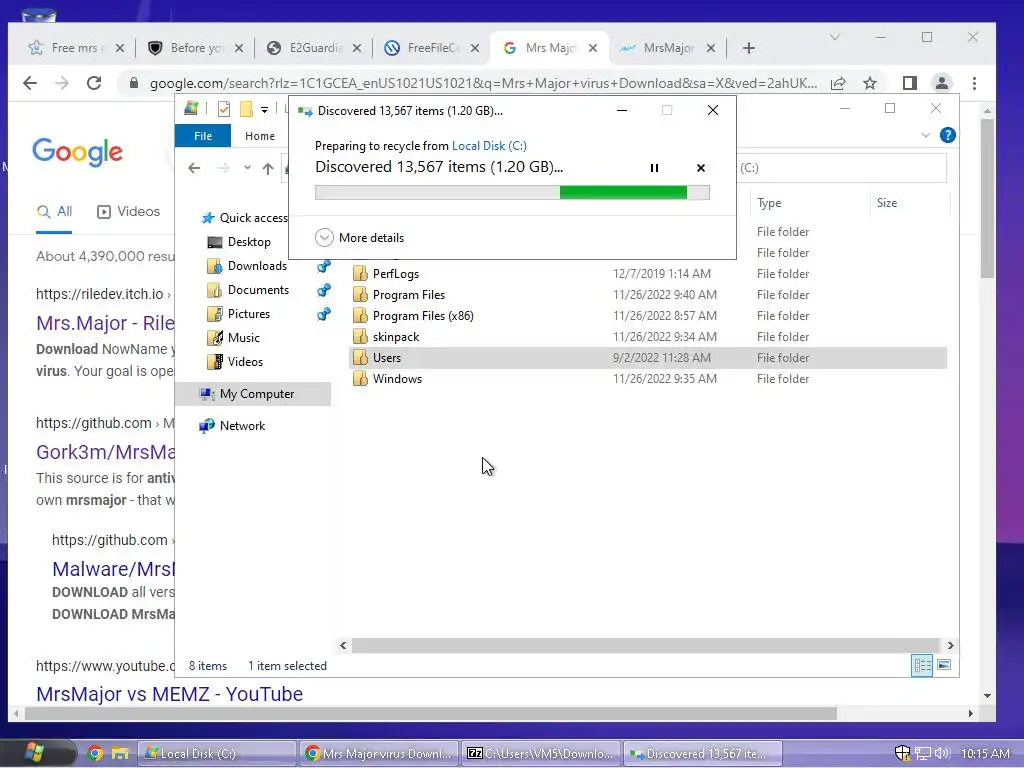Image resolution: width=1024 pixels, height=768 pixels.
Task: Open Chrome tab search chevron
Action: pos(835,37)
